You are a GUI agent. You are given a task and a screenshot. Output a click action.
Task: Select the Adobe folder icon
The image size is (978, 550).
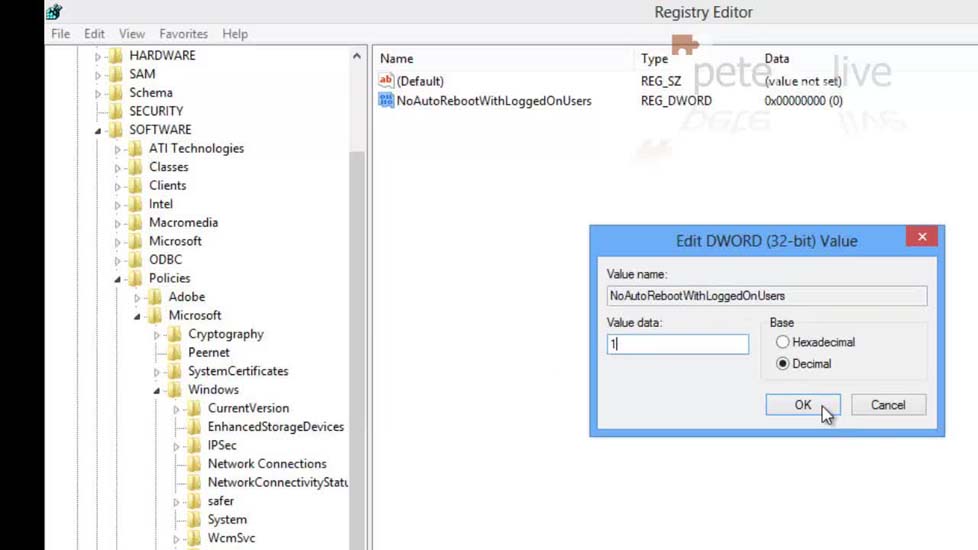point(155,297)
